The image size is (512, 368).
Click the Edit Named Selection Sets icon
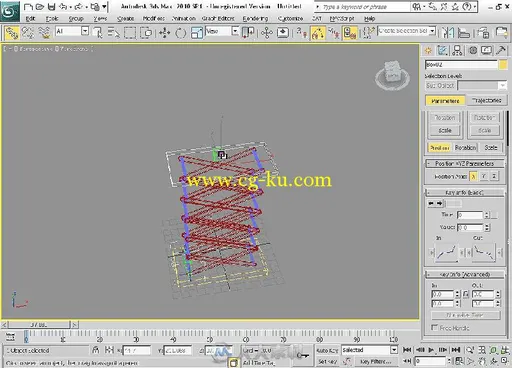click(x=368, y=33)
